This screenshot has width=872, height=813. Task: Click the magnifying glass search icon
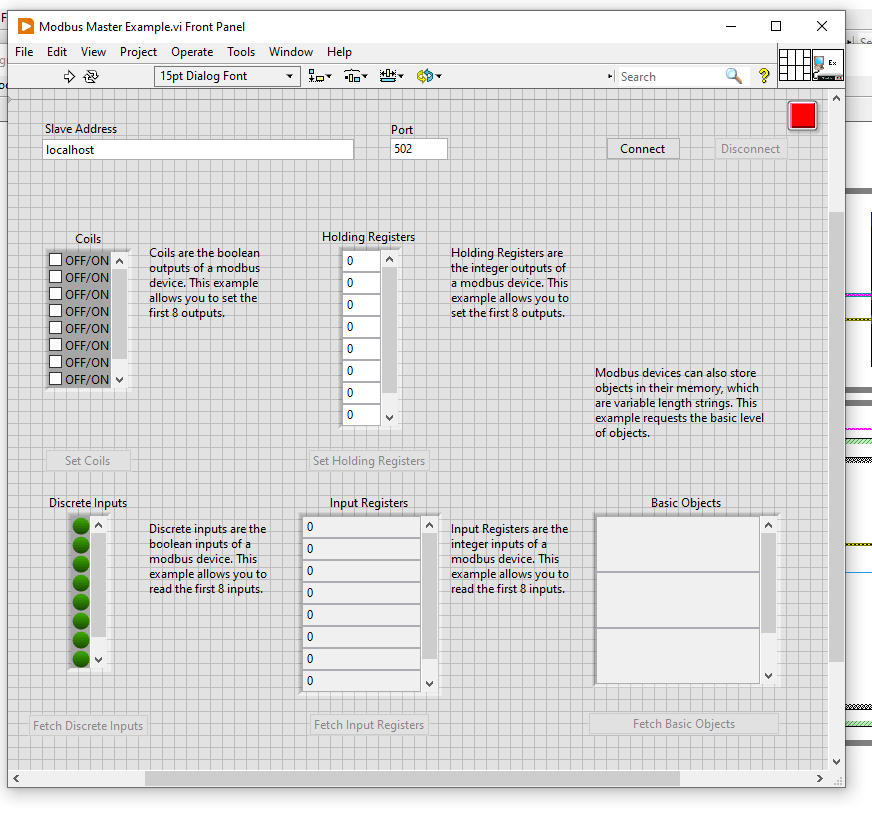coord(734,76)
